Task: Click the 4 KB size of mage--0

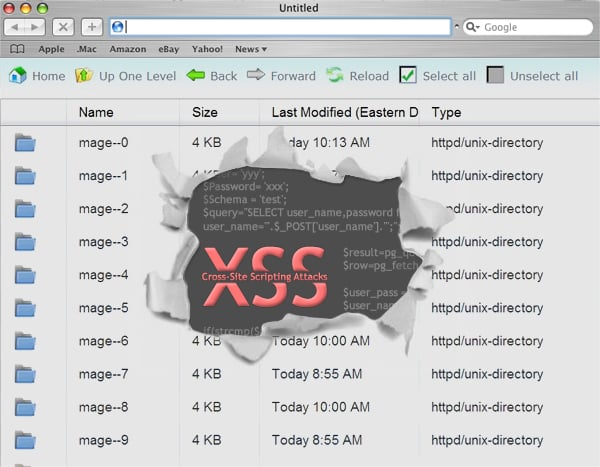Action: tap(207, 143)
